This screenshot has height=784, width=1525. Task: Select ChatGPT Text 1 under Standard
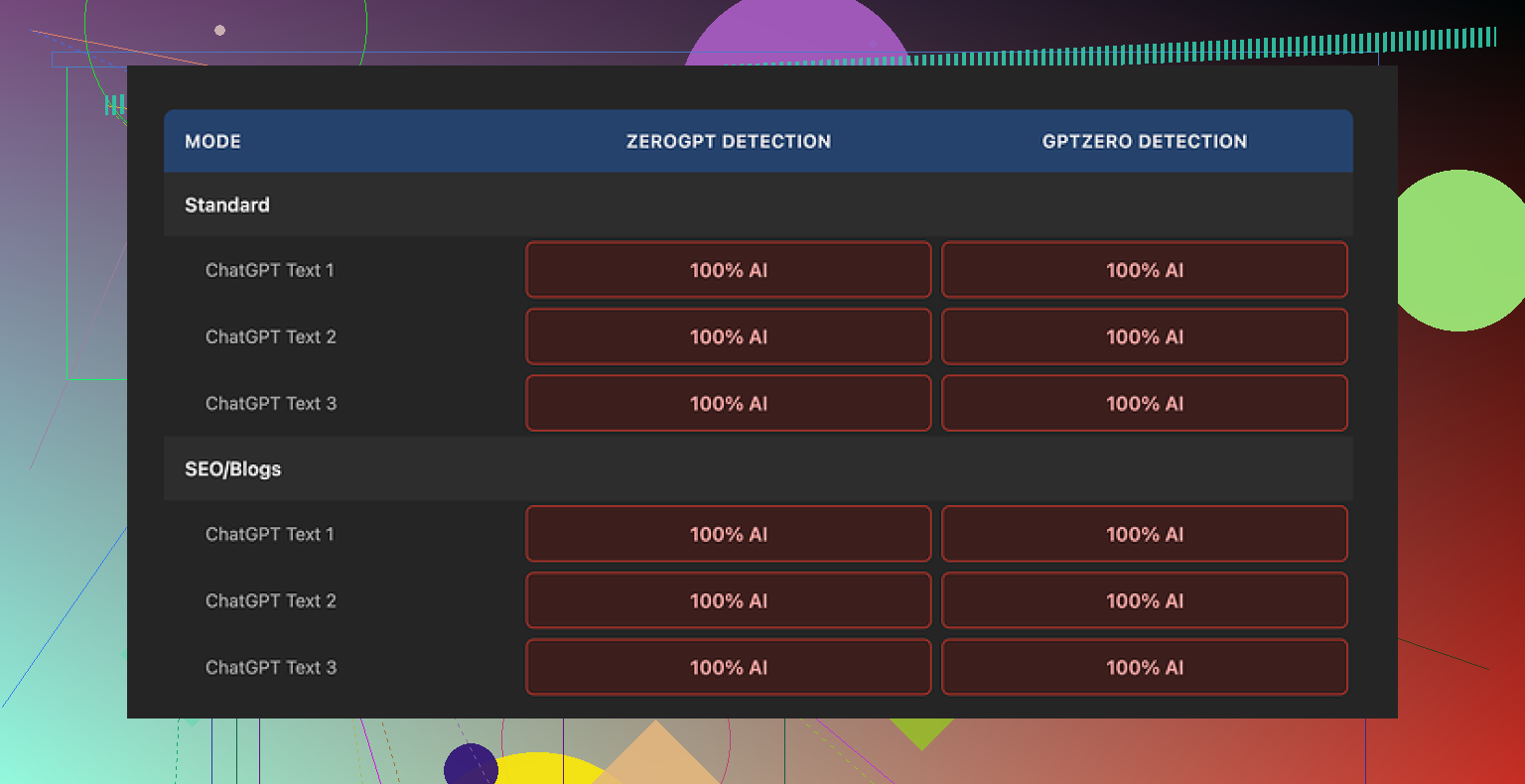coord(270,270)
